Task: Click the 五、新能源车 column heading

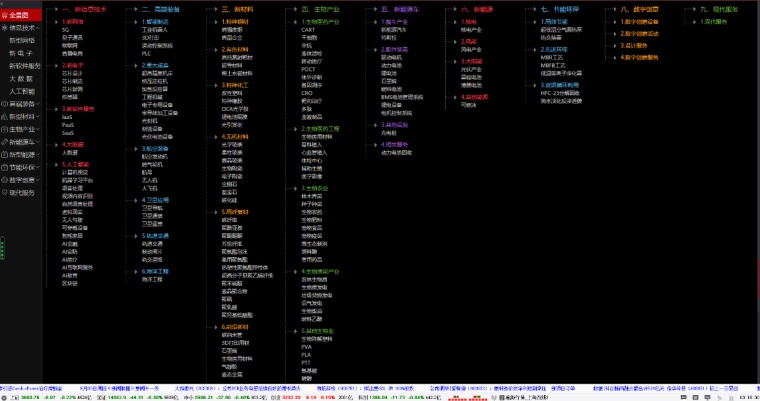Action: 400,9
